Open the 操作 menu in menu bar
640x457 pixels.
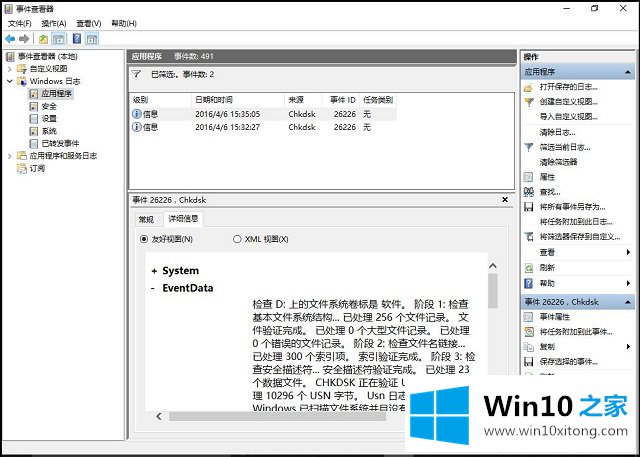coord(54,23)
